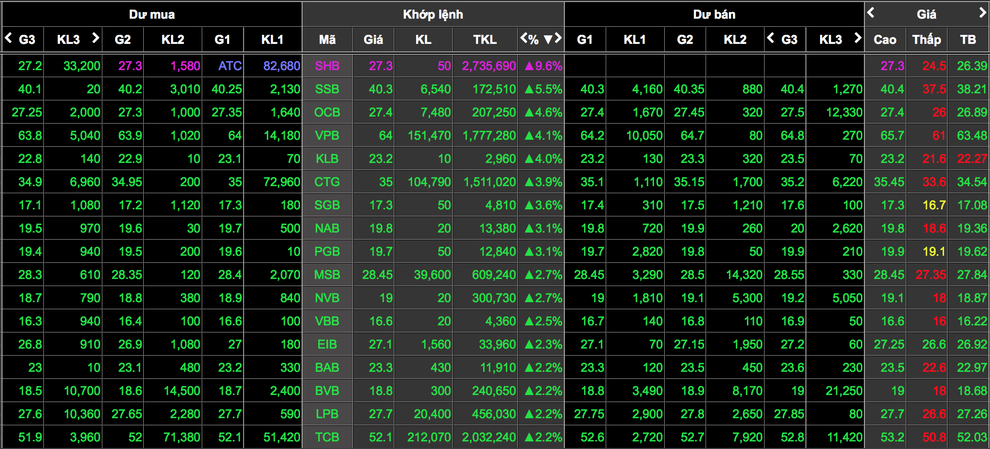Image resolution: width=990 pixels, height=449 pixels.
Task: Click the right arrow after KL3 in Dư mua
Action: [95, 38]
